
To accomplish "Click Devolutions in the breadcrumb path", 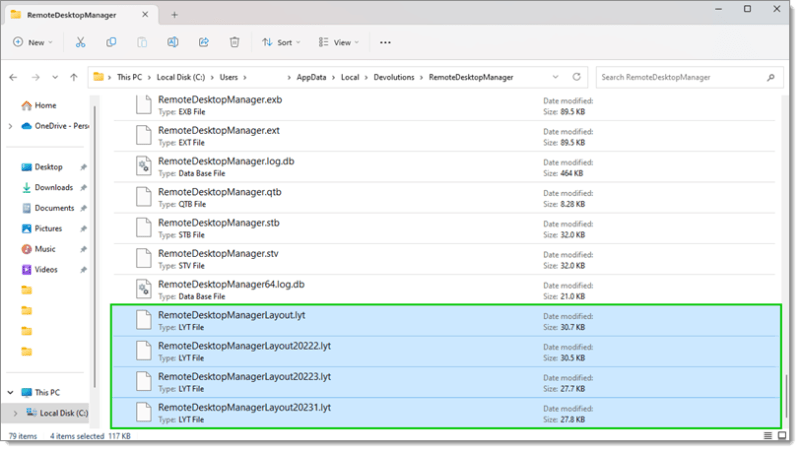I will pyautogui.click(x=394, y=78).
